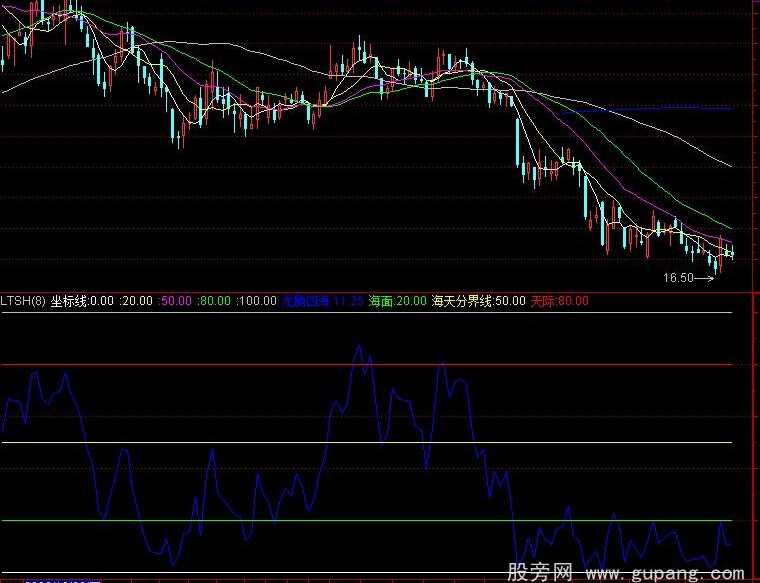Click the green :80.00 coordinate value
The width and height of the screenshot is (760, 583).
pos(214,301)
